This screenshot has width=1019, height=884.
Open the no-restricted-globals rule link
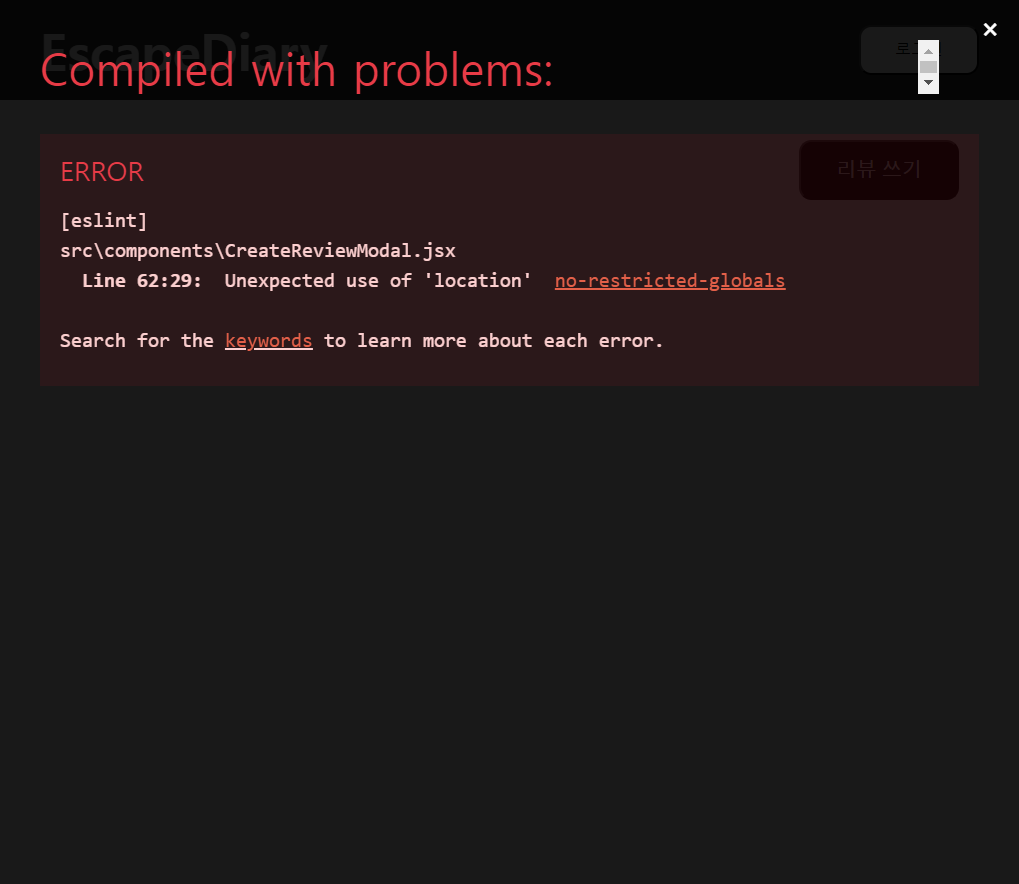point(669,281)
